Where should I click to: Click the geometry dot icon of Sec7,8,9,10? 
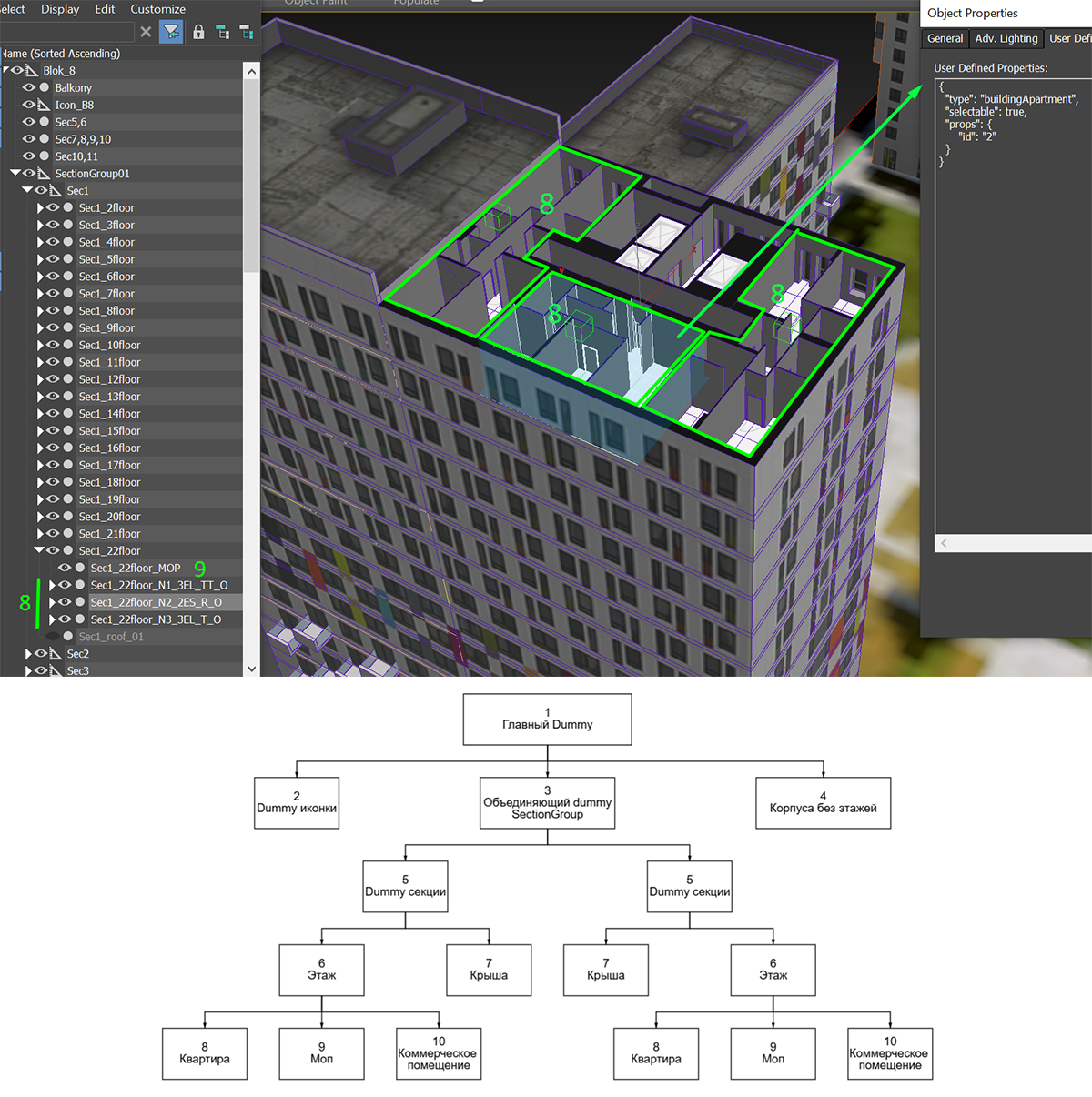coord(44,139)
